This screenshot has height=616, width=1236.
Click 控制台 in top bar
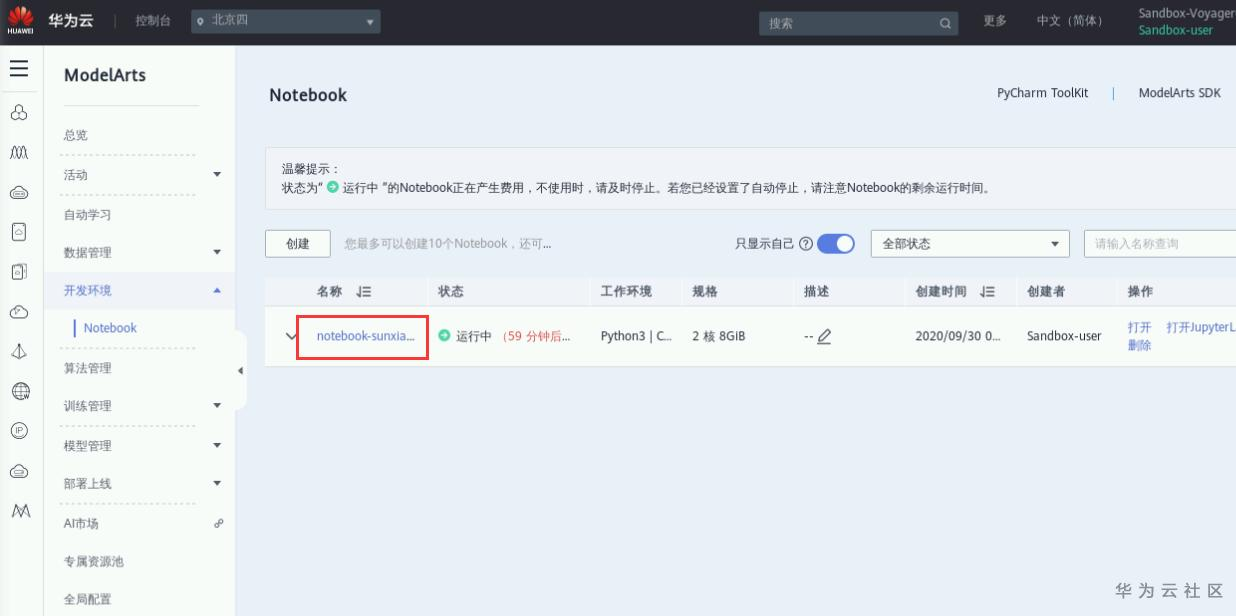point(152,21)
